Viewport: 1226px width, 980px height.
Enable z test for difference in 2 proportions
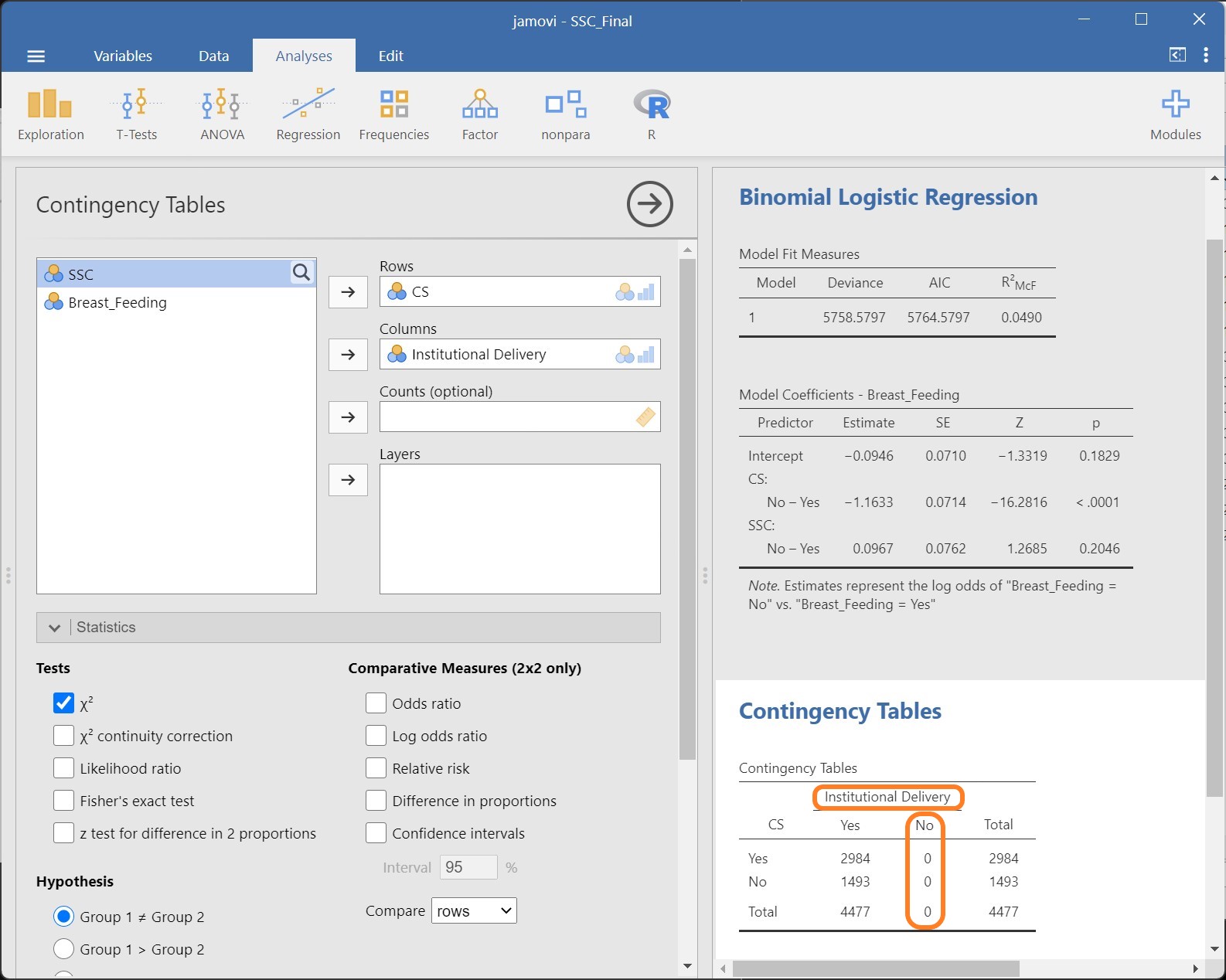[x=63, y=832]
